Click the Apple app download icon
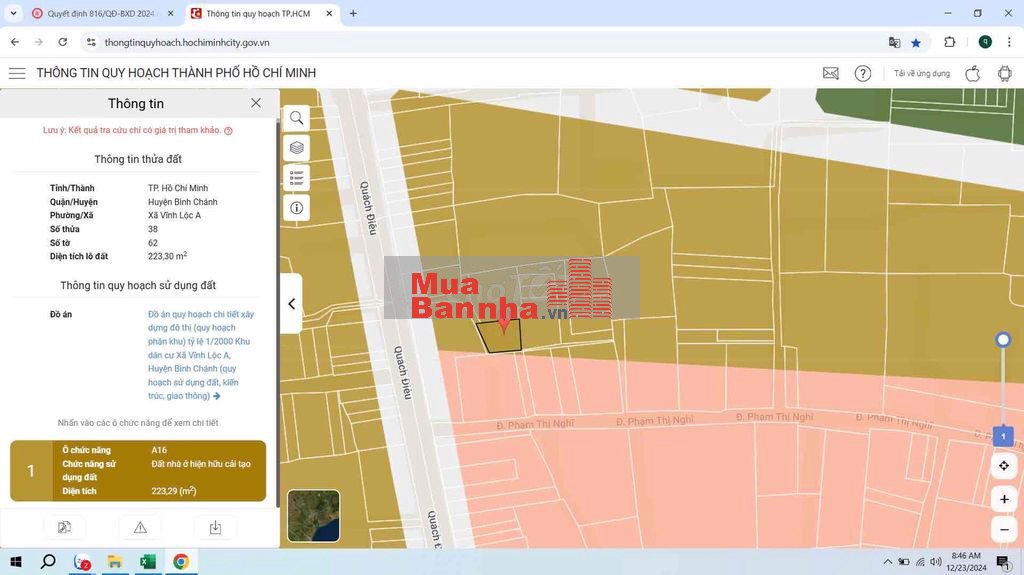The height and width of the screenshot is (575, 1024). [972, 73]
